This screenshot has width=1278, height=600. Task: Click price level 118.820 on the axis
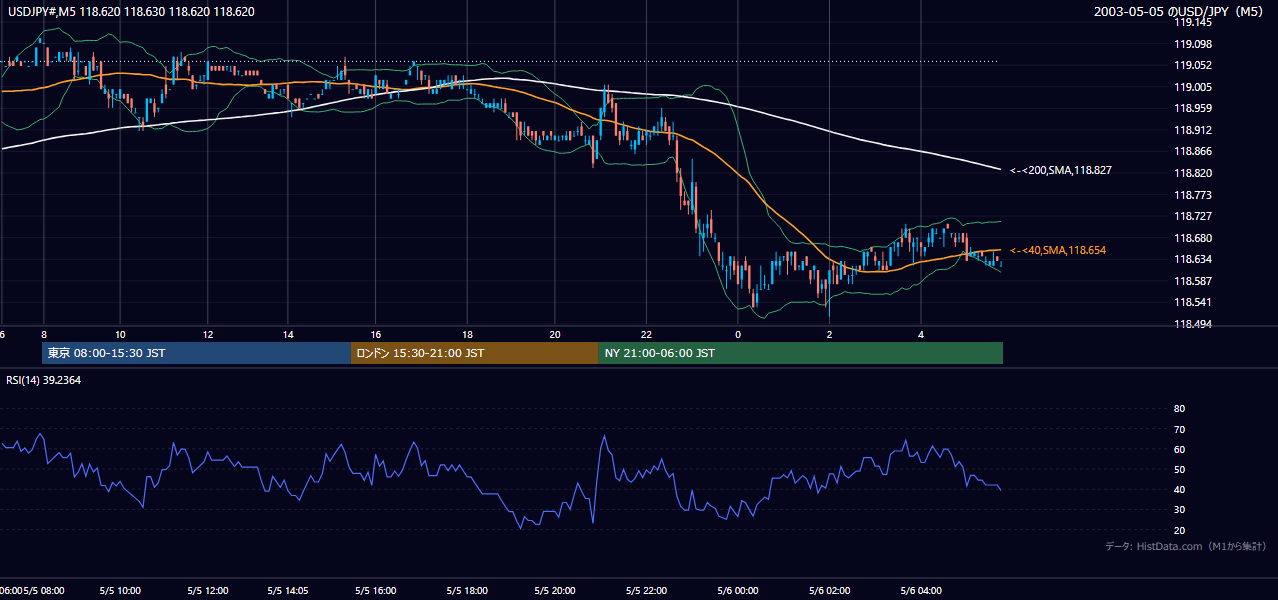click(x=1193, y=173)
